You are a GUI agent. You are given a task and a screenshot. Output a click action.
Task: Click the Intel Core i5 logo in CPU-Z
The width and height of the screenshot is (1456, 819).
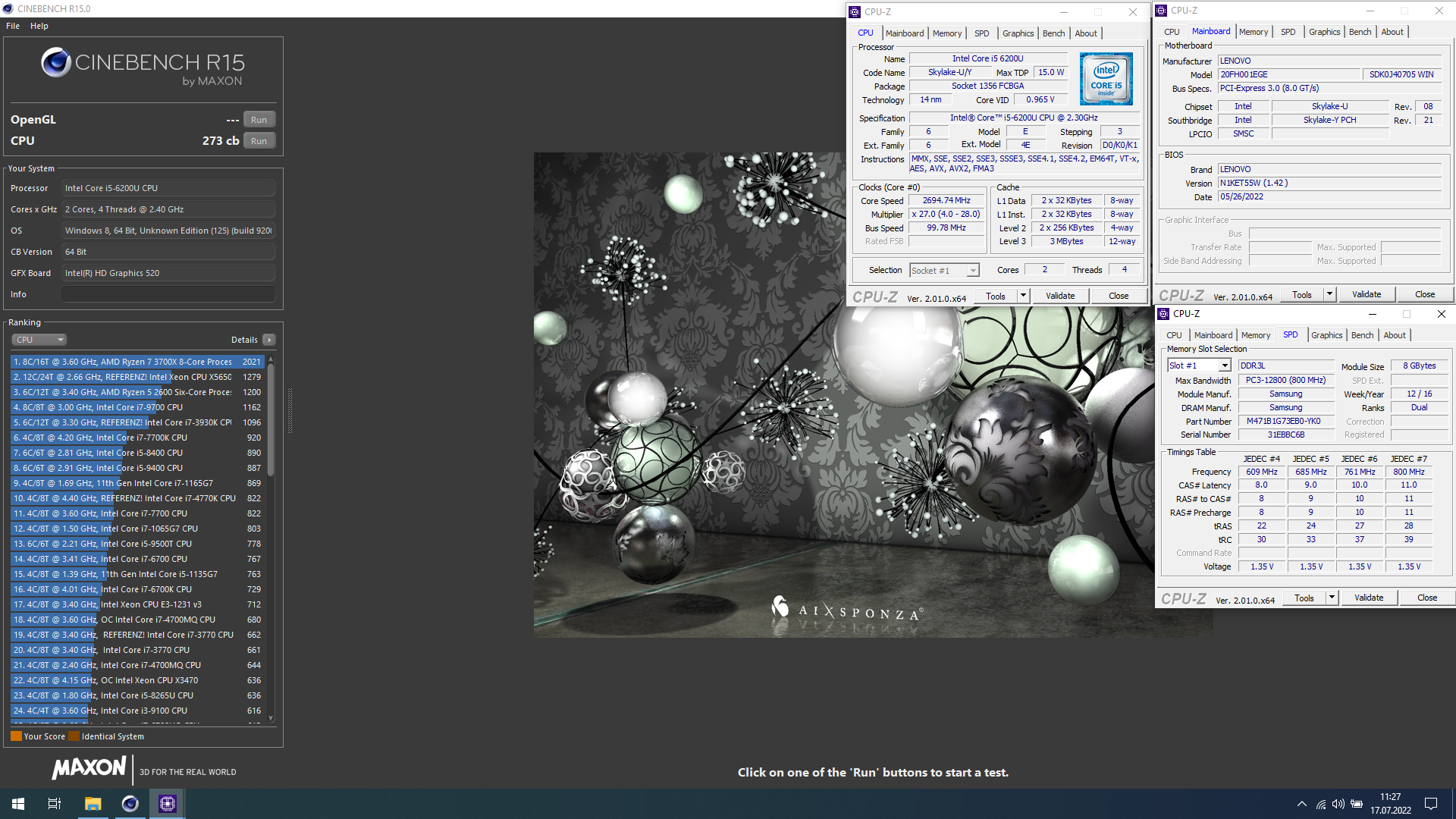(1106, 79)
